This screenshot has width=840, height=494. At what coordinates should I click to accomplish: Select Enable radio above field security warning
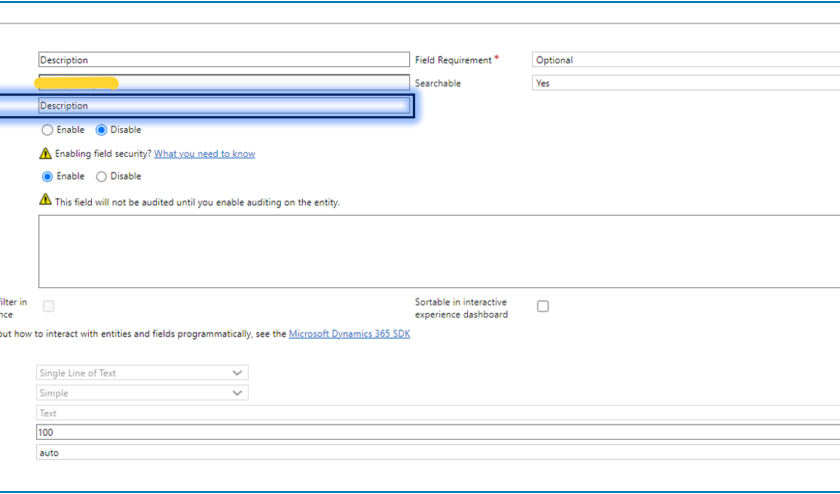point(46,130)
